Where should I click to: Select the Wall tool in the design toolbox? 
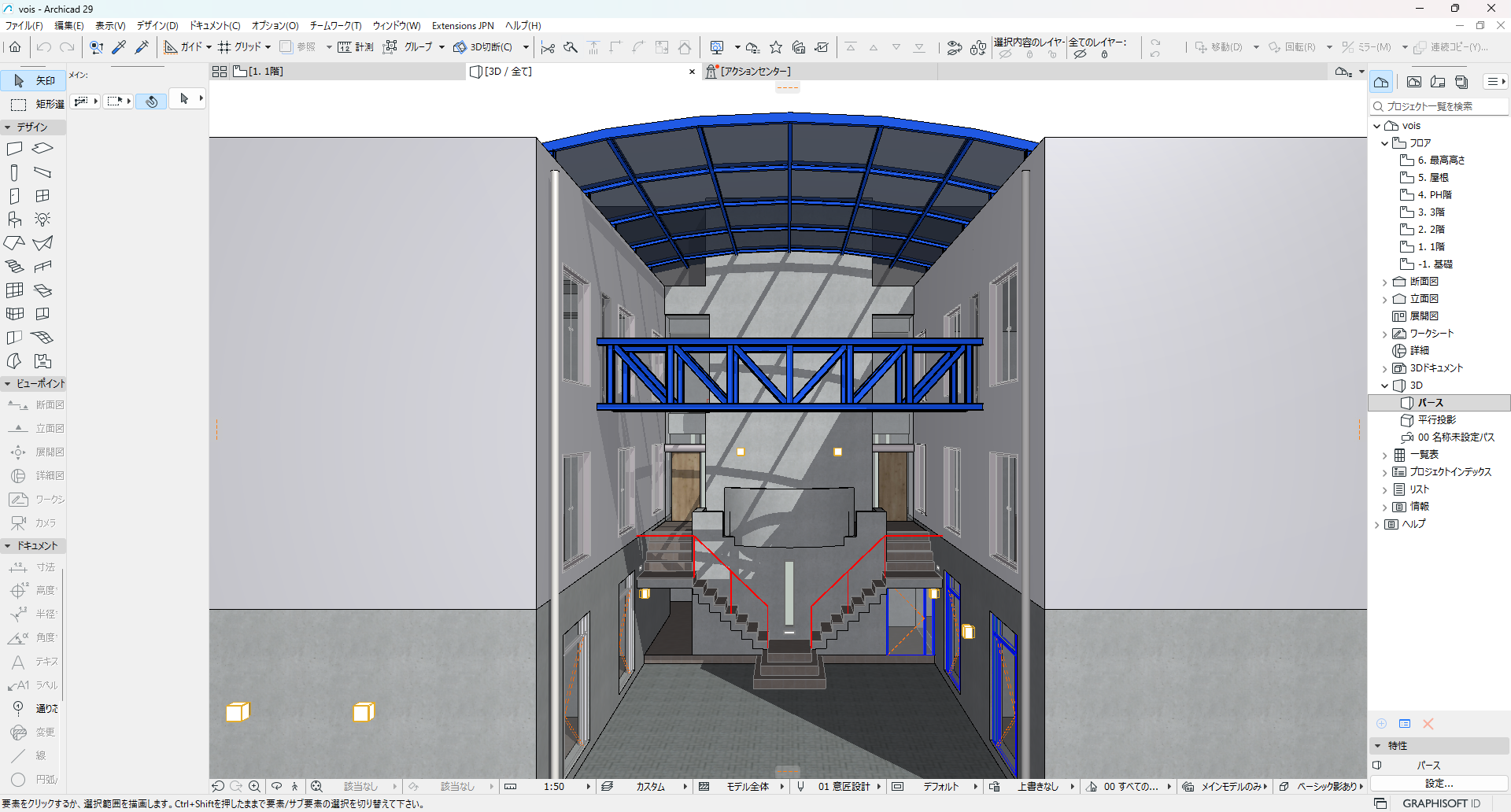click(13, 148)
